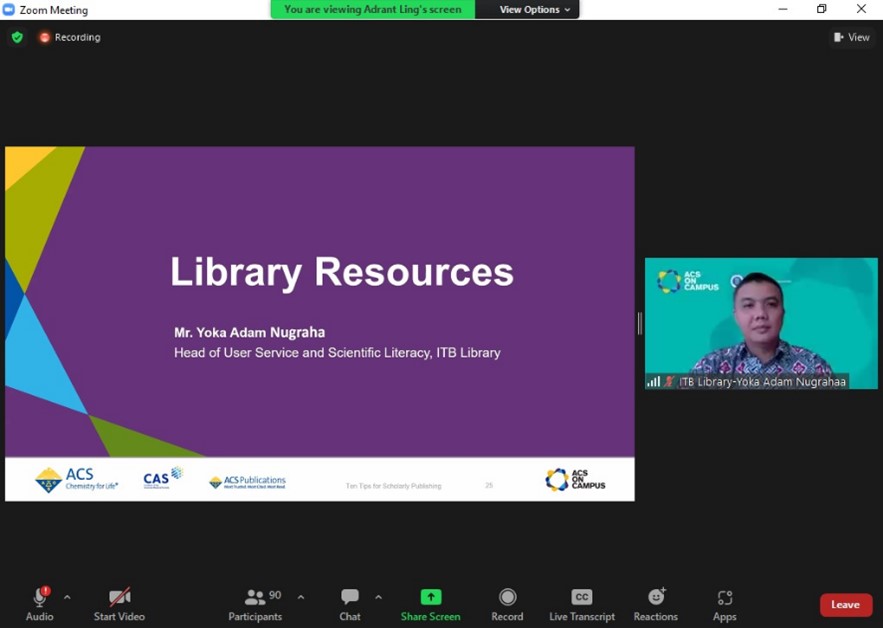Expand the Participants options arrow
Viewport: 883px width, 628px height.
tap(301, 597)
